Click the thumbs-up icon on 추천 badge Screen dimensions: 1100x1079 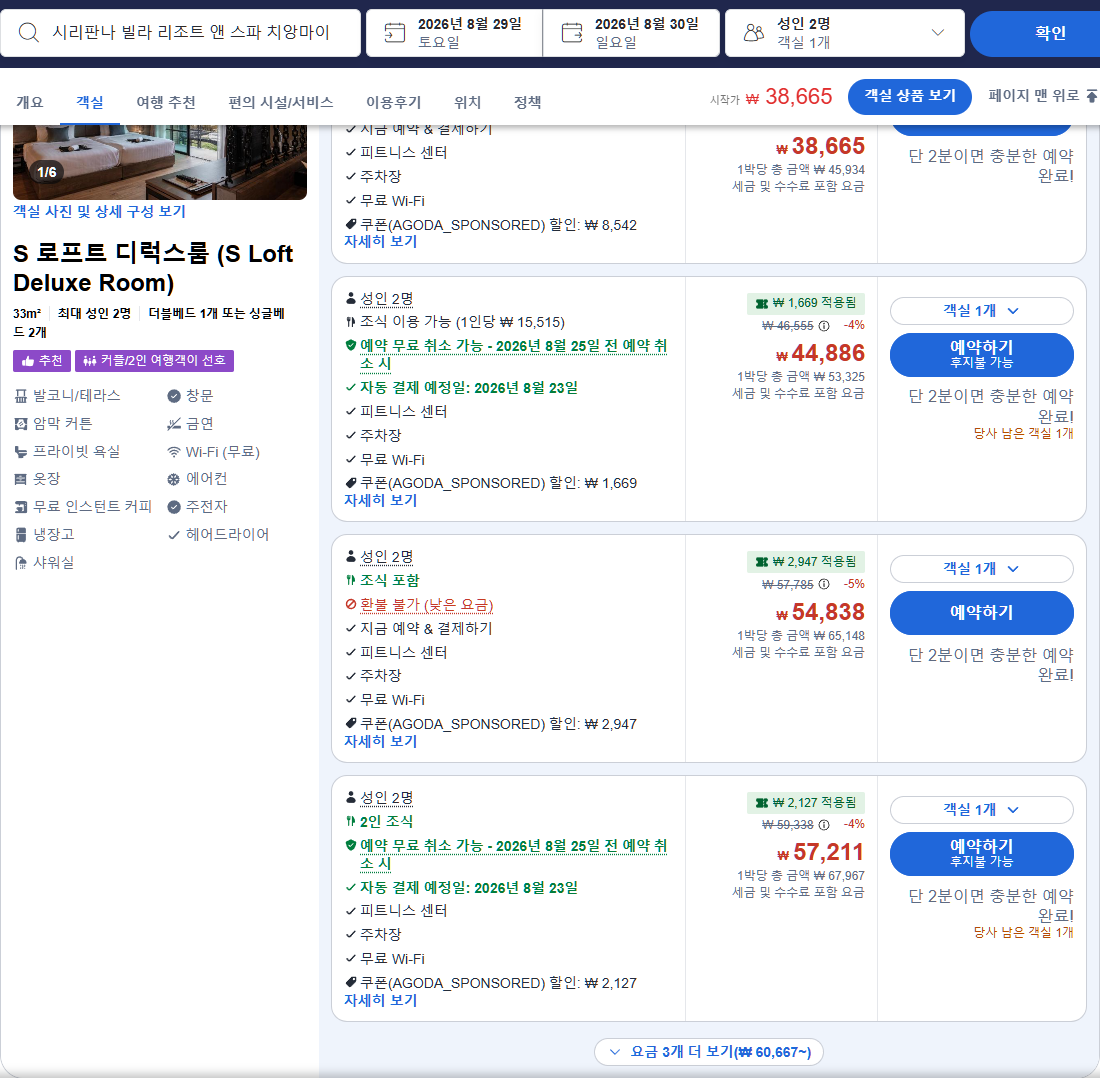[x=28, y=361]
